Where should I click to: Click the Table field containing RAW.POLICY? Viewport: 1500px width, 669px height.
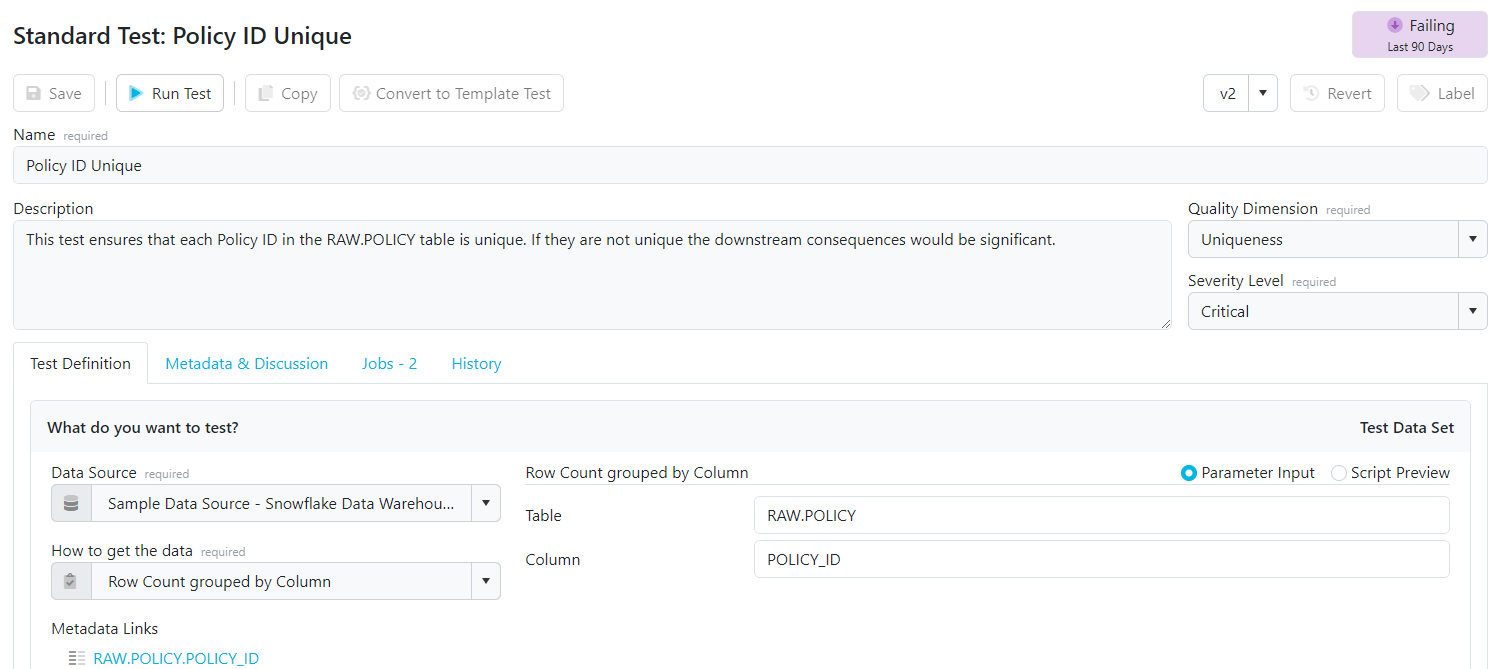(x=1101, y=515)
